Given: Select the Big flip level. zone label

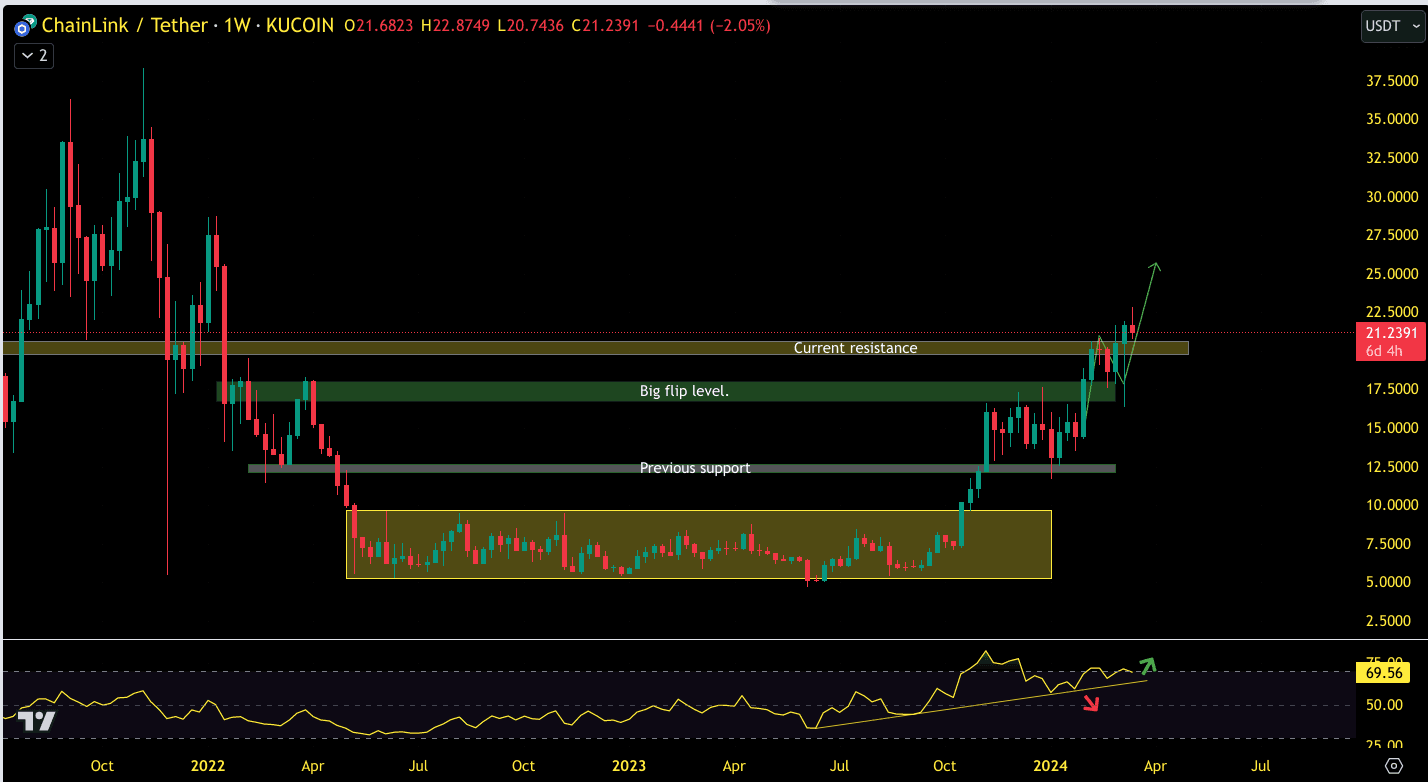Looking at the screenshot, I should pyautogui.click(x=684, y=391).
